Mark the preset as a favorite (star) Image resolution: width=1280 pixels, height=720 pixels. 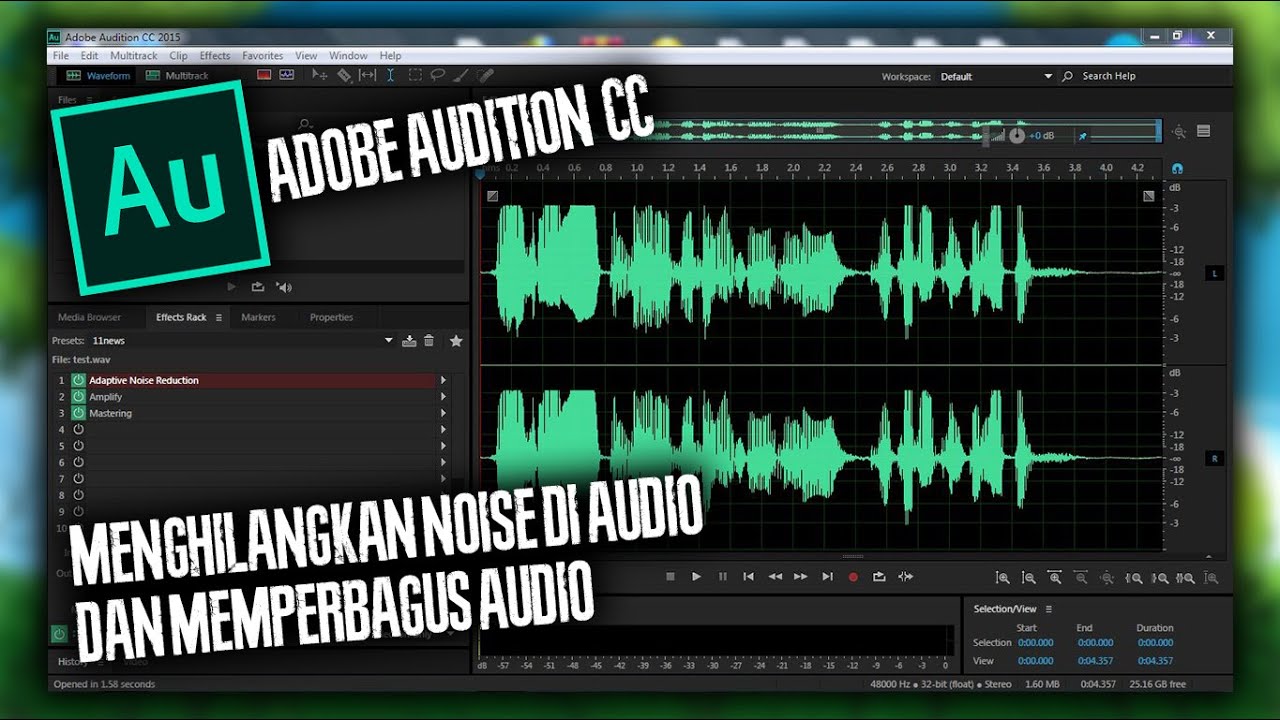[x=456, y=341]
